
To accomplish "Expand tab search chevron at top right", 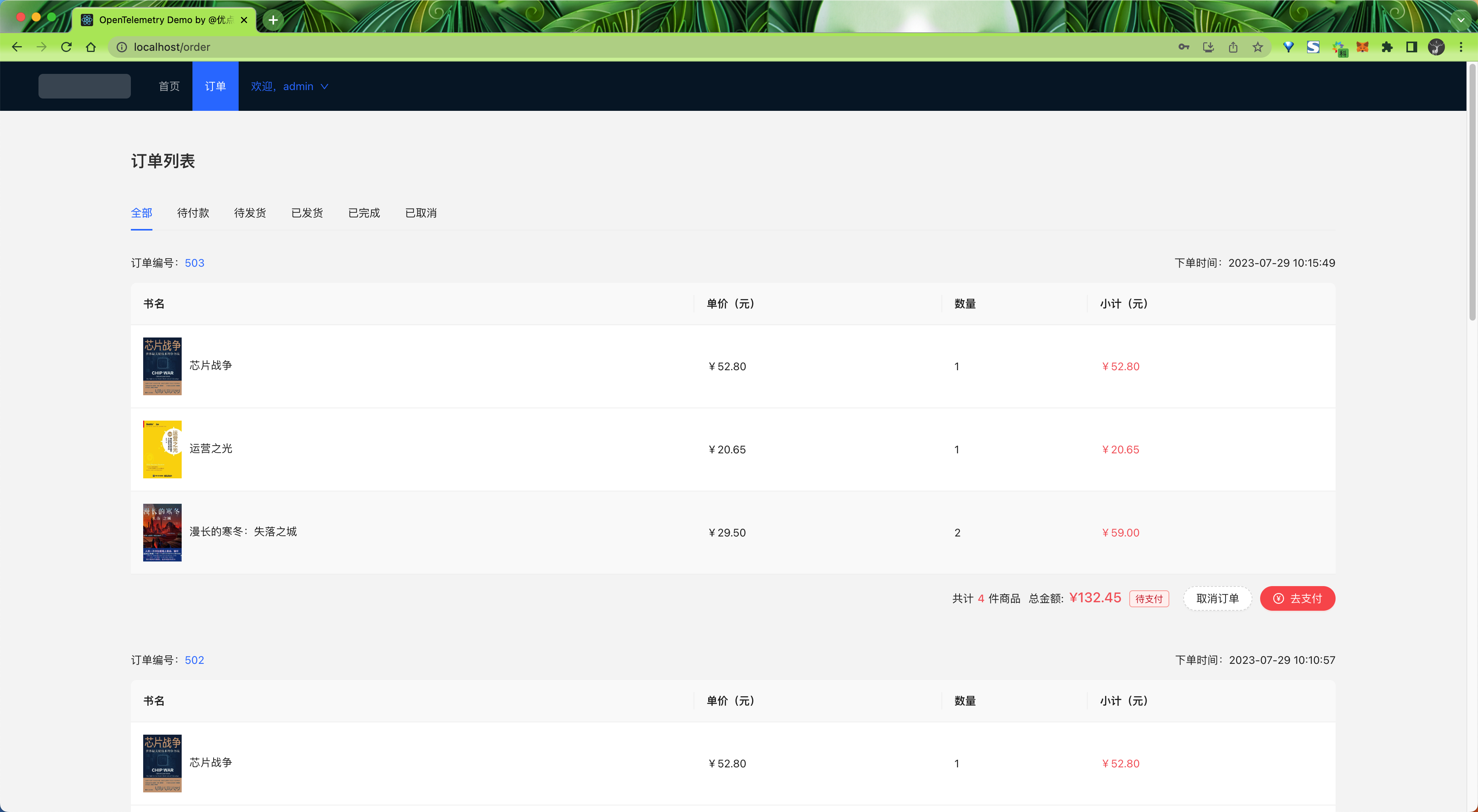I will point(1461,20).
